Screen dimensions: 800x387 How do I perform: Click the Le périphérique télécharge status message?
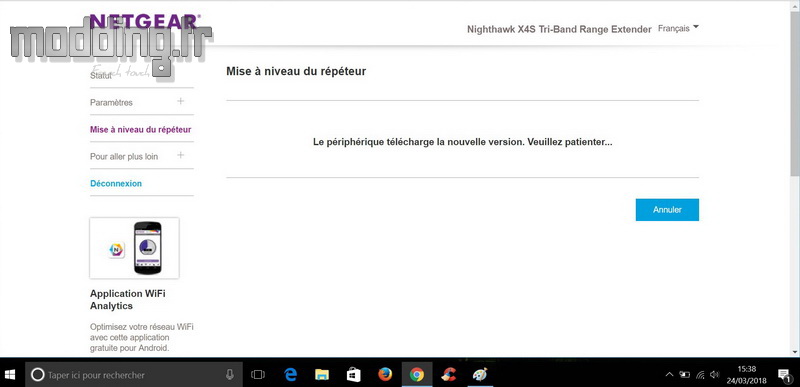[462, 142]
